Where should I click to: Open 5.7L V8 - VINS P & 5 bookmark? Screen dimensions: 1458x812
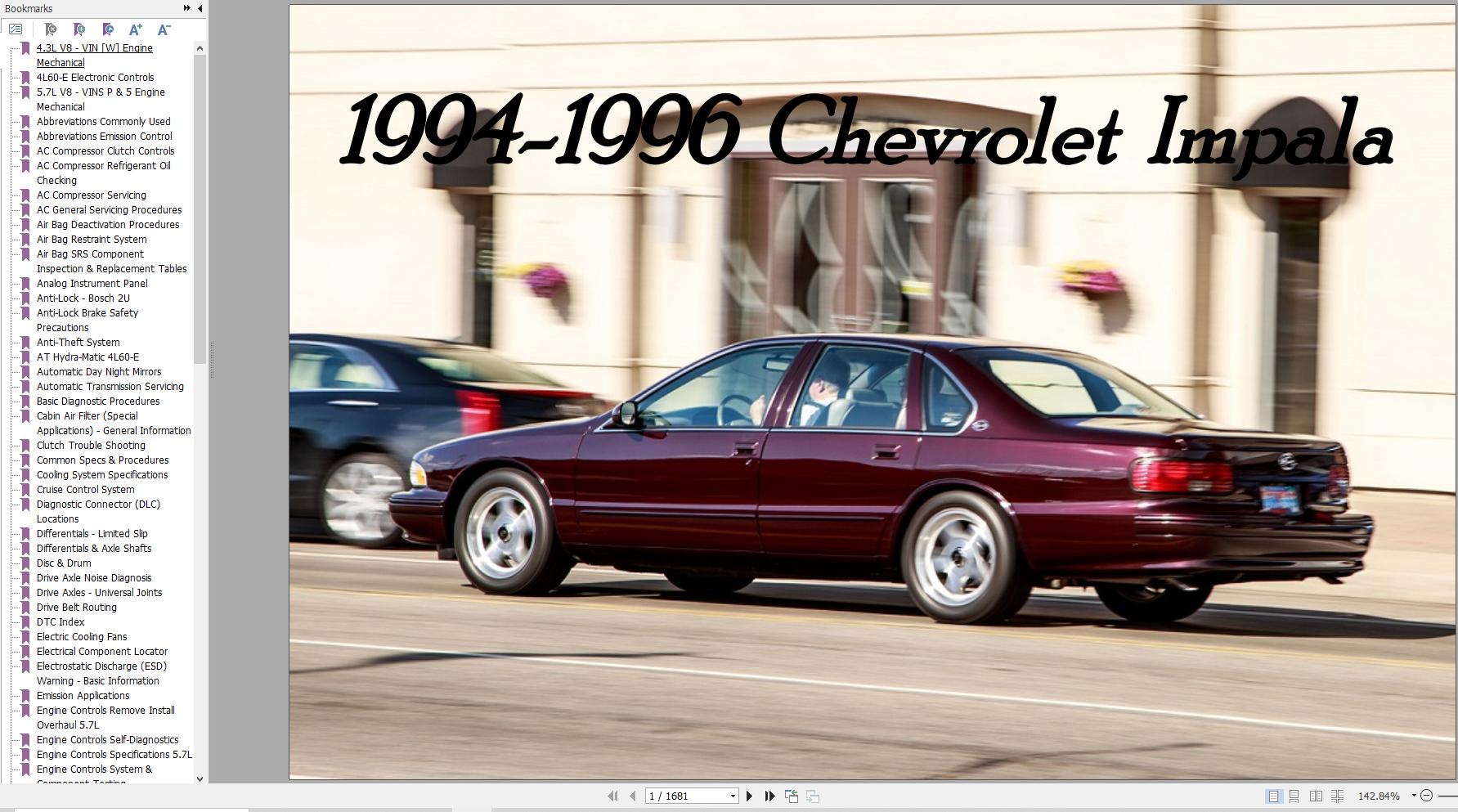[101, 99]
